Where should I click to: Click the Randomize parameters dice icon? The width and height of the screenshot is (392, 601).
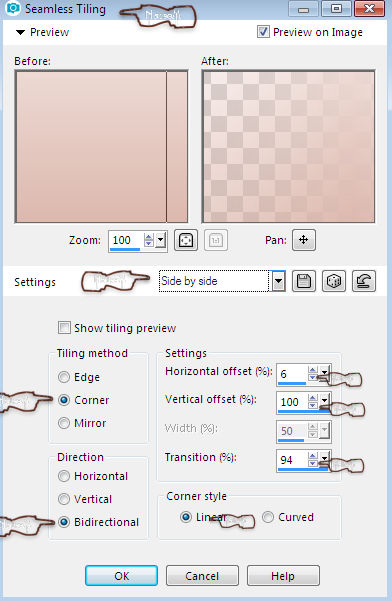coord(334,281)
